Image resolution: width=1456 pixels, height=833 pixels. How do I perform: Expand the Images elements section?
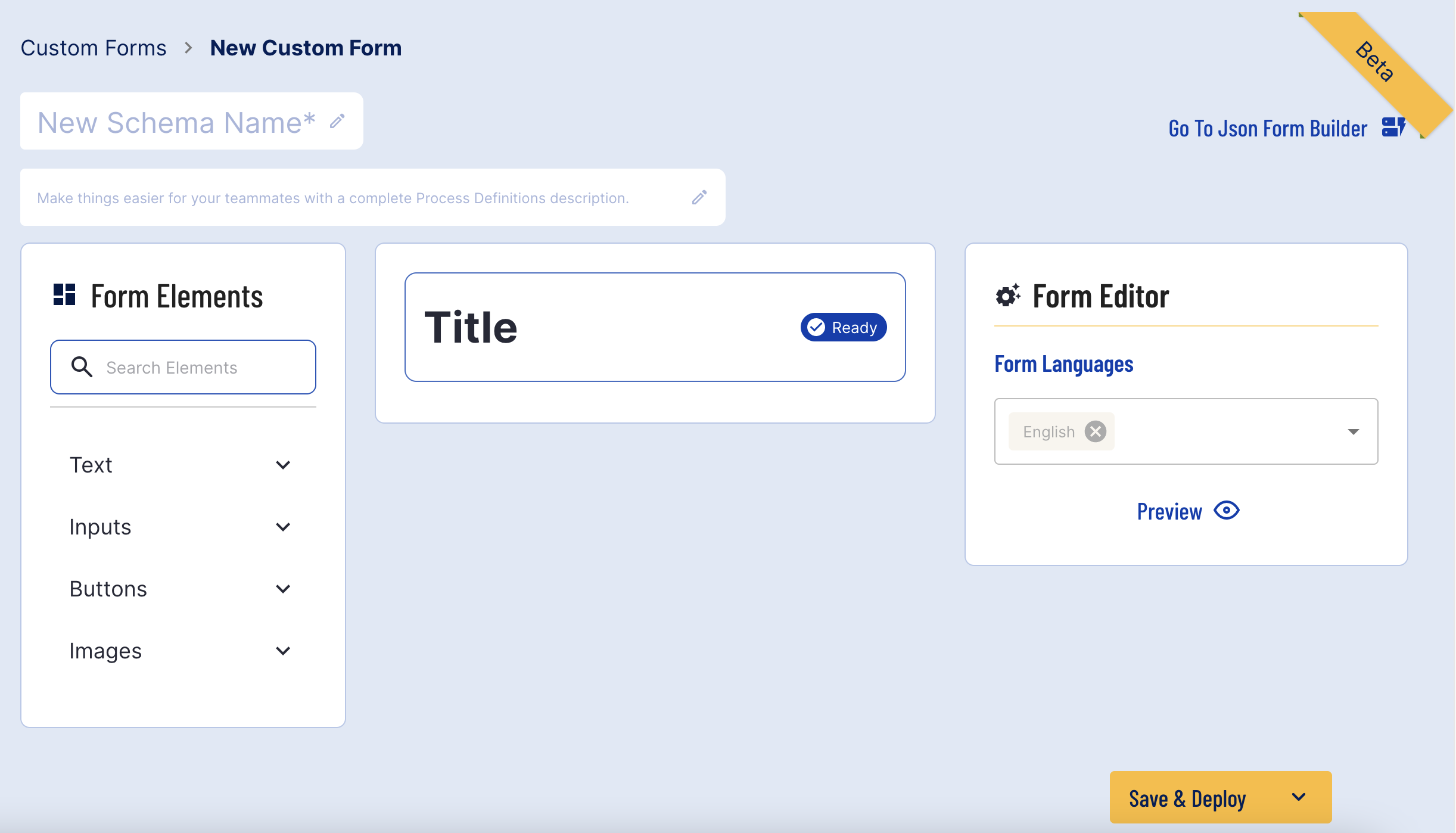coord(283,651)
